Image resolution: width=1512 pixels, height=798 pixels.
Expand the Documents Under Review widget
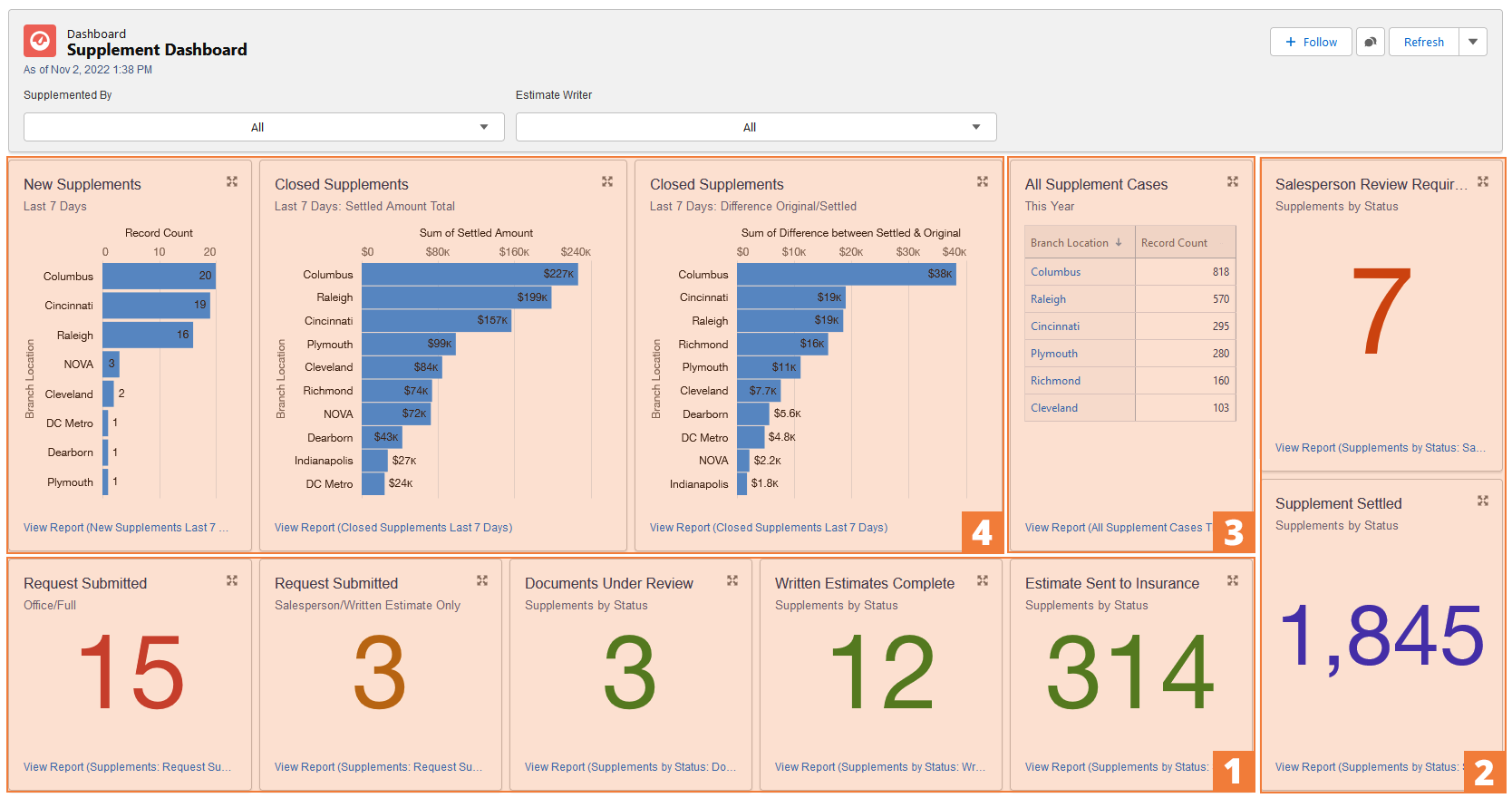[x=732, y=581]
